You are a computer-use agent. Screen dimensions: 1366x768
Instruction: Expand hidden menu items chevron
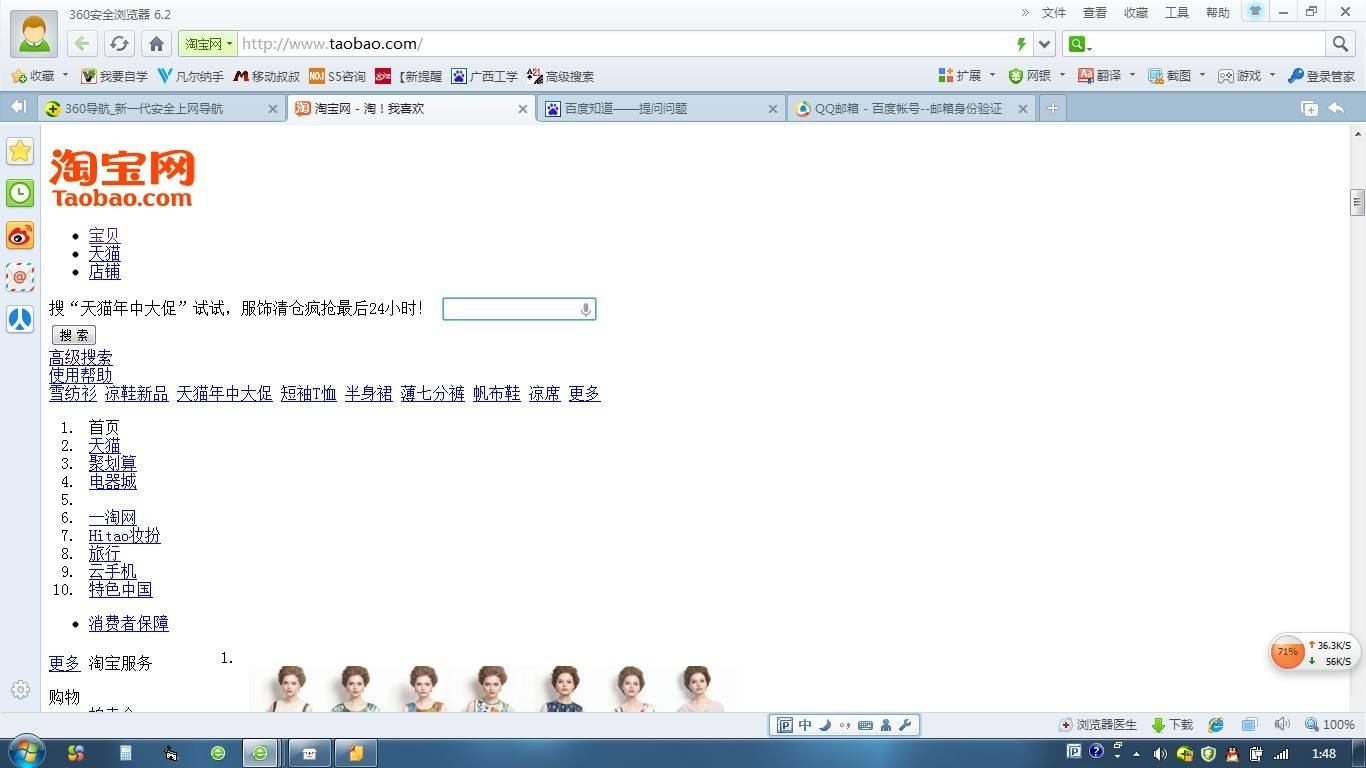(1025, 12)
